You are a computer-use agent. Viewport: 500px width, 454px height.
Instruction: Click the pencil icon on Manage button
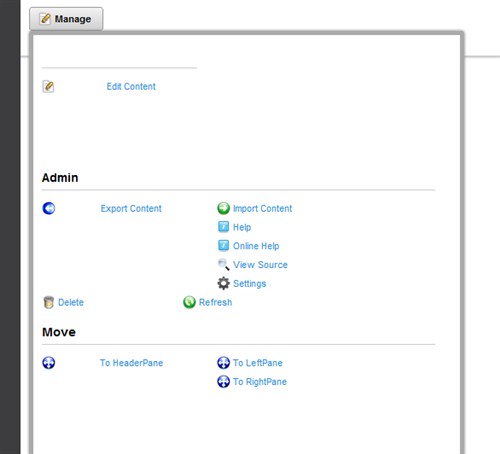45,19
